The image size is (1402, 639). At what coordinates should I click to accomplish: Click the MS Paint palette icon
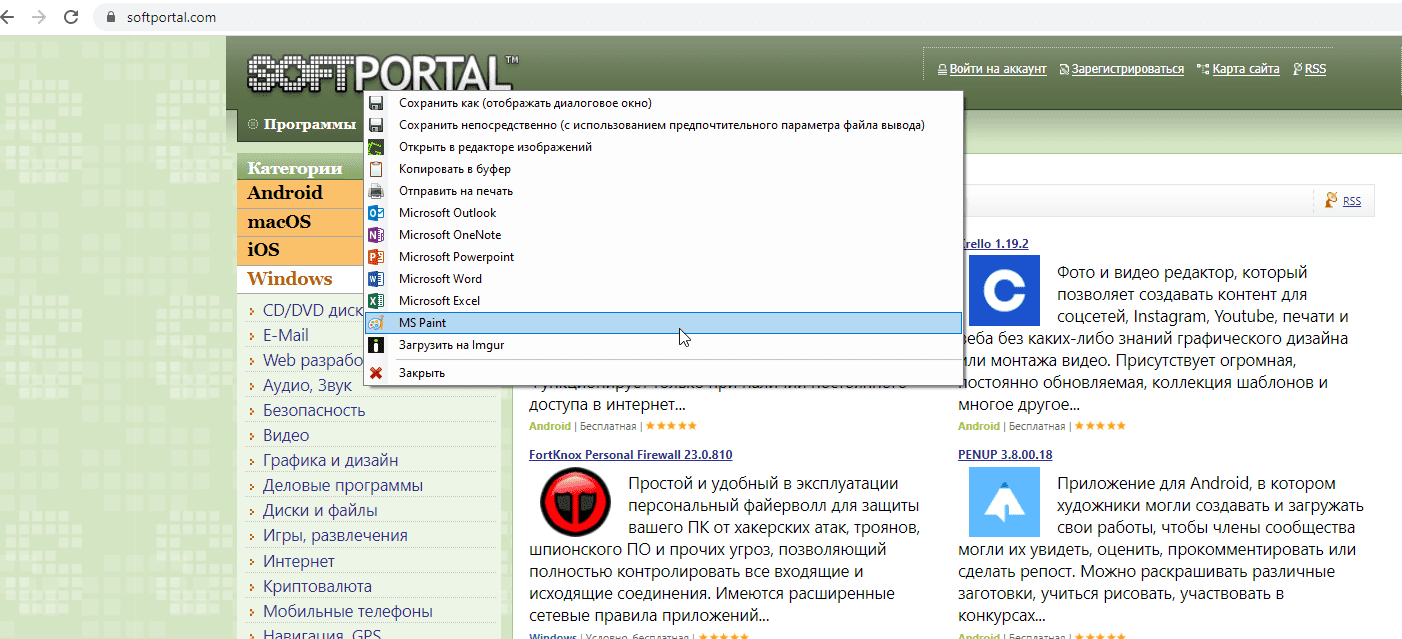[x=376, y=323]
